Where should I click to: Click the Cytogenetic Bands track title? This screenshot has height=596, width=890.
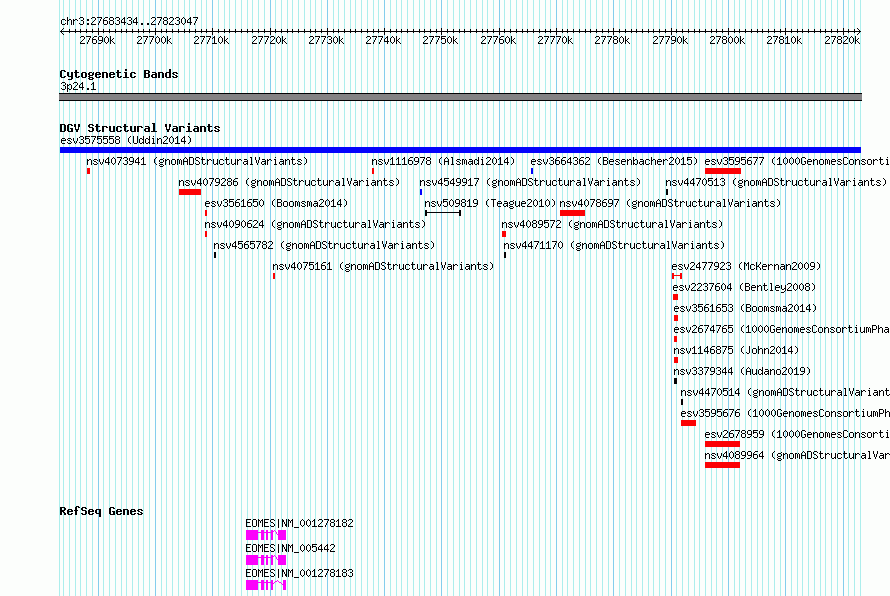pos(119,74)
